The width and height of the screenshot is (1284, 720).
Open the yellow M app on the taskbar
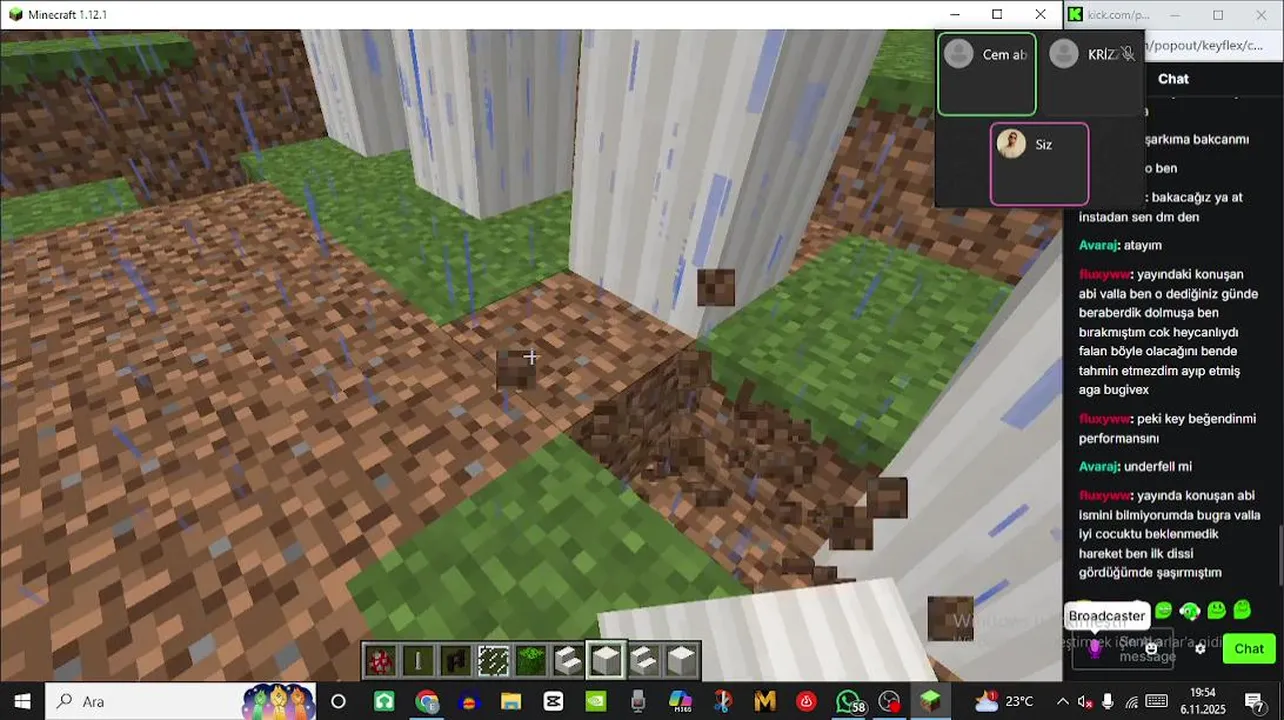coord(765,701)
